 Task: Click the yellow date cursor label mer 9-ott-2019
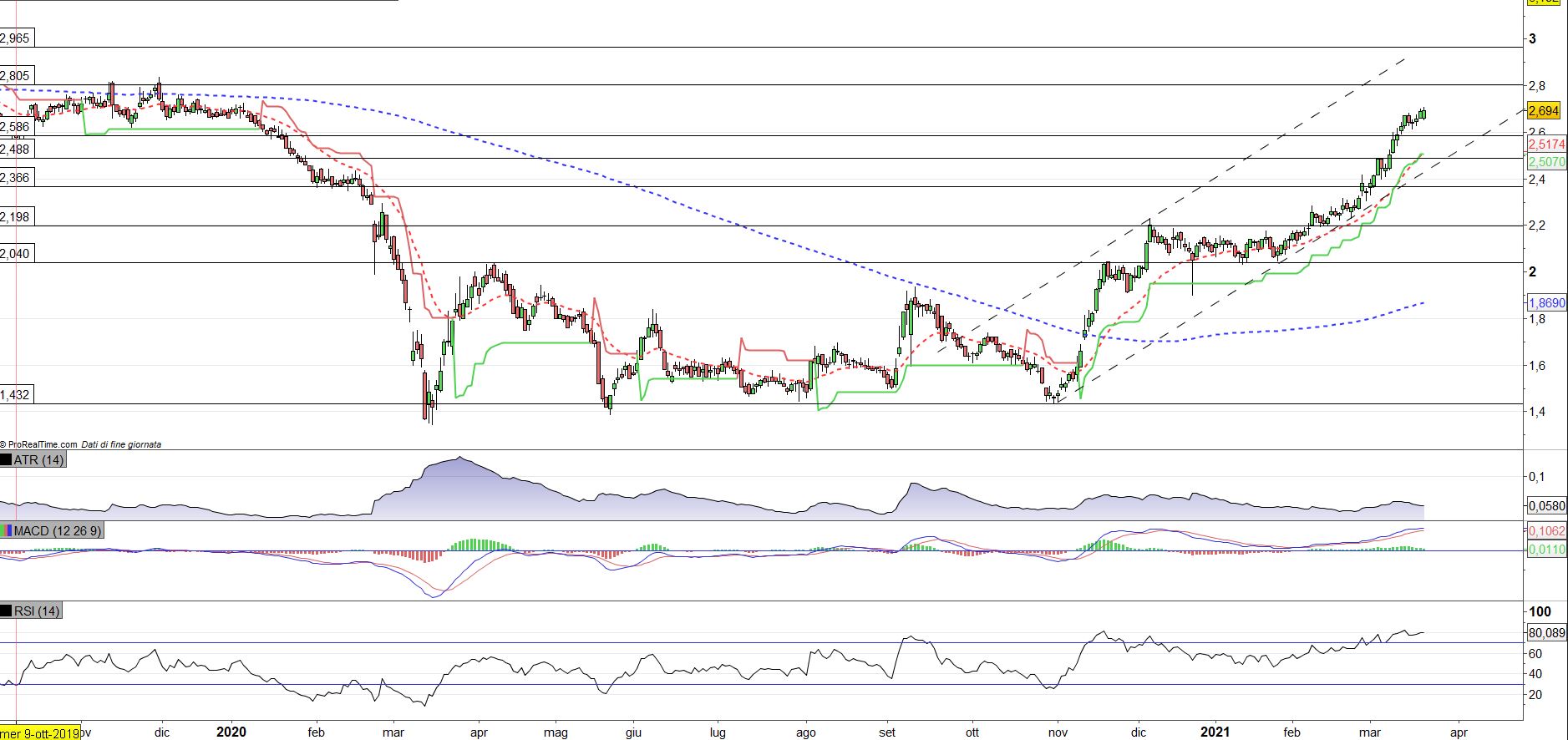[40, 733]
